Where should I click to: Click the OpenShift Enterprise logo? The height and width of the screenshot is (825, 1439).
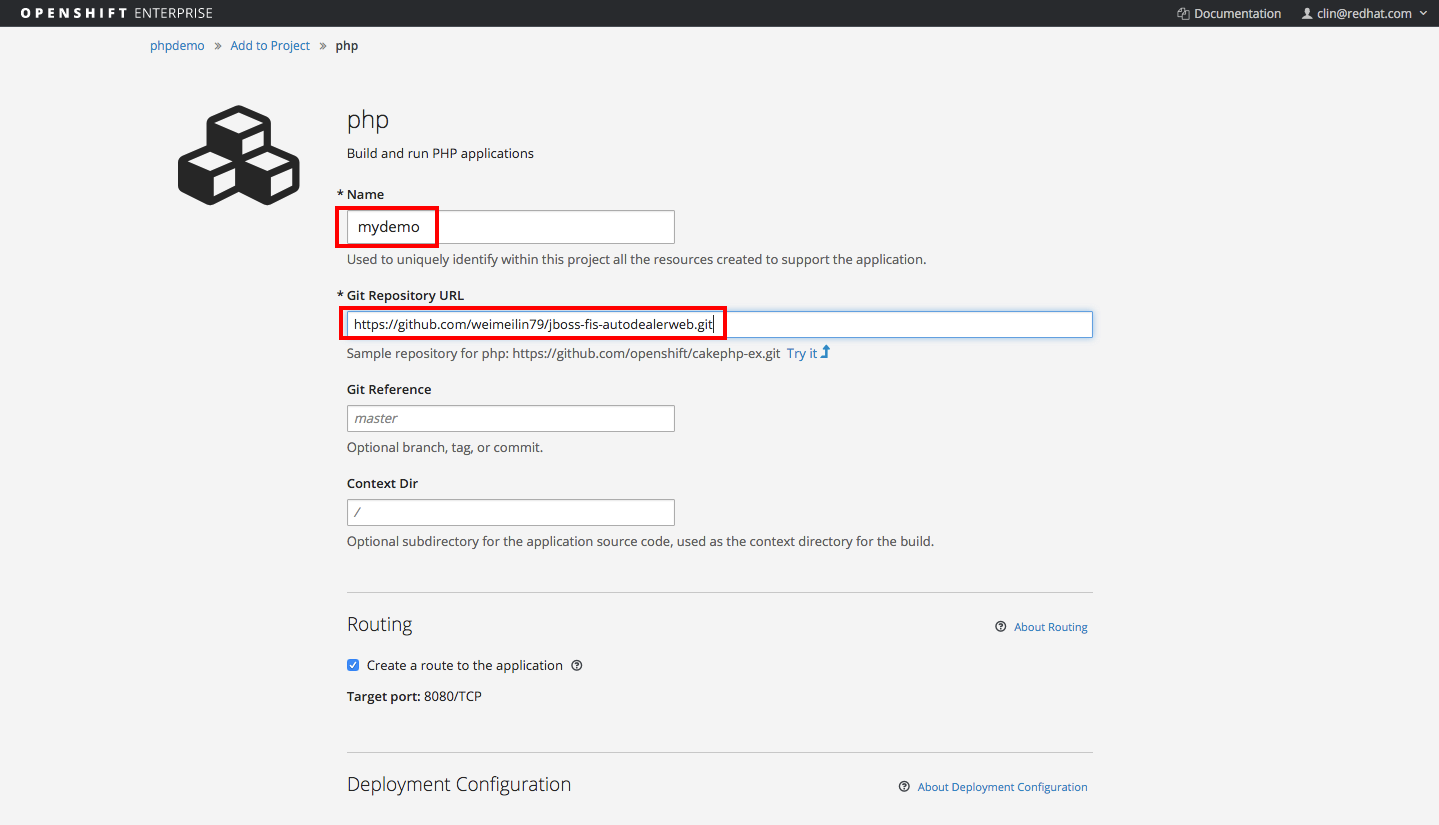(x=116, y=13)
